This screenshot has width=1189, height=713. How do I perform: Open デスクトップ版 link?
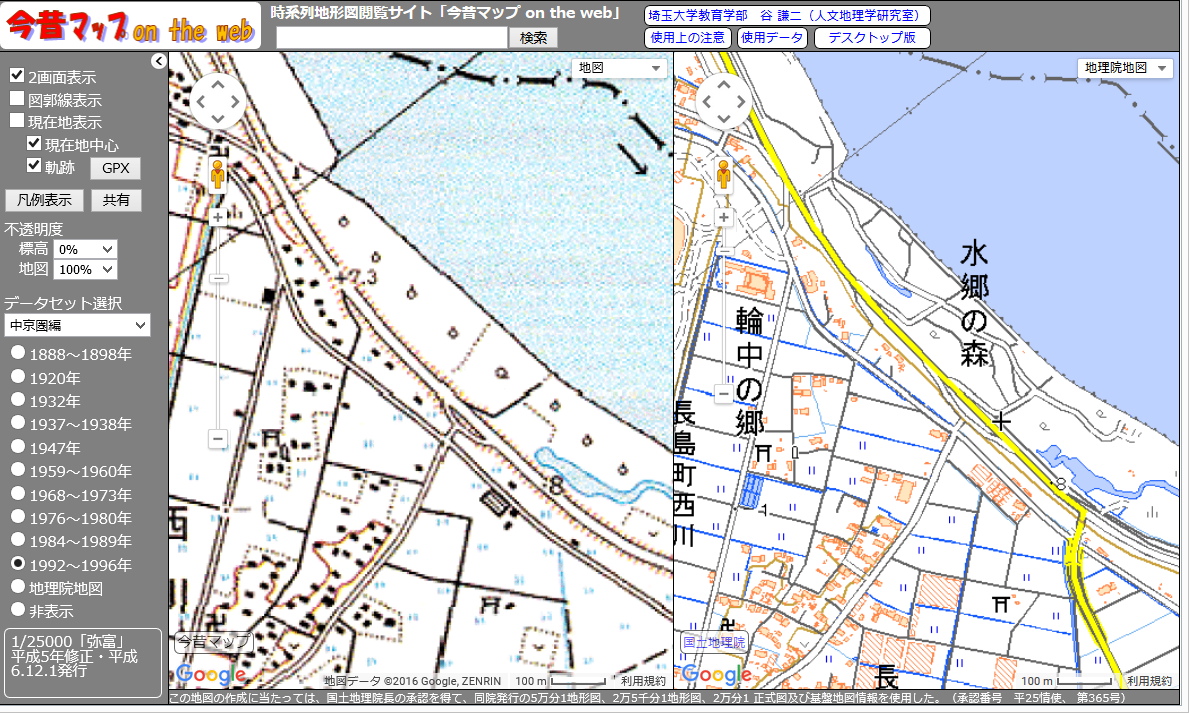pos(872,37)
